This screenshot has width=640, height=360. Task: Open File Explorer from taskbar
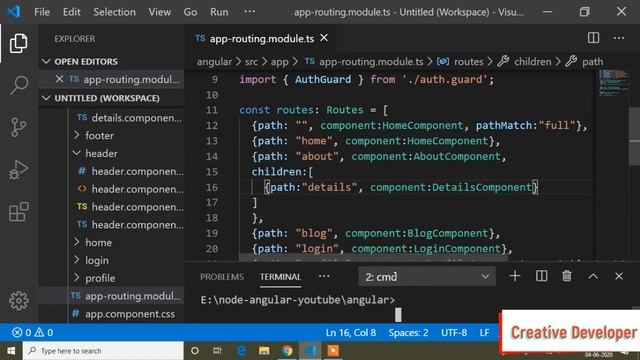(x=264, y=351)
